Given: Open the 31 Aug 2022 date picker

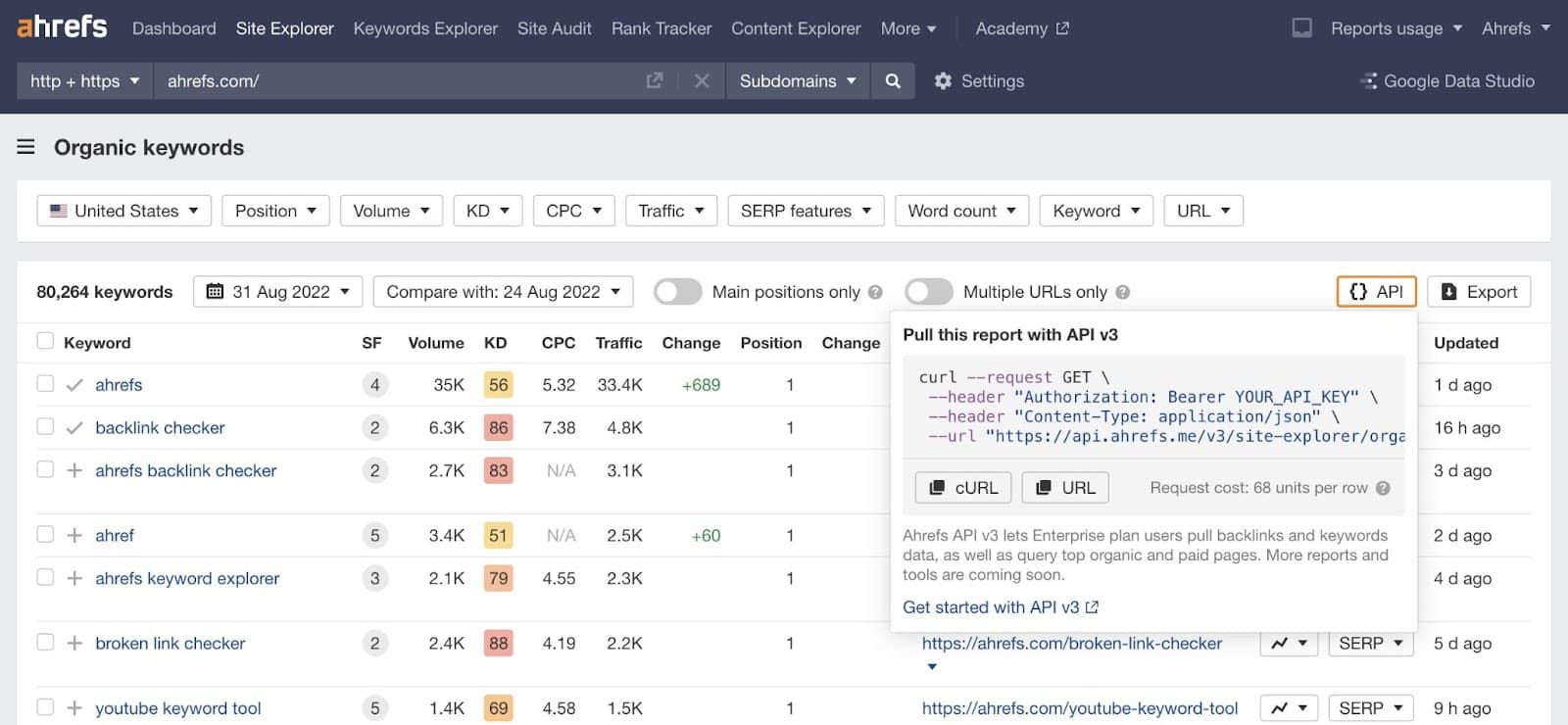Looking at the screenshot, I should (x=278, y=292).
